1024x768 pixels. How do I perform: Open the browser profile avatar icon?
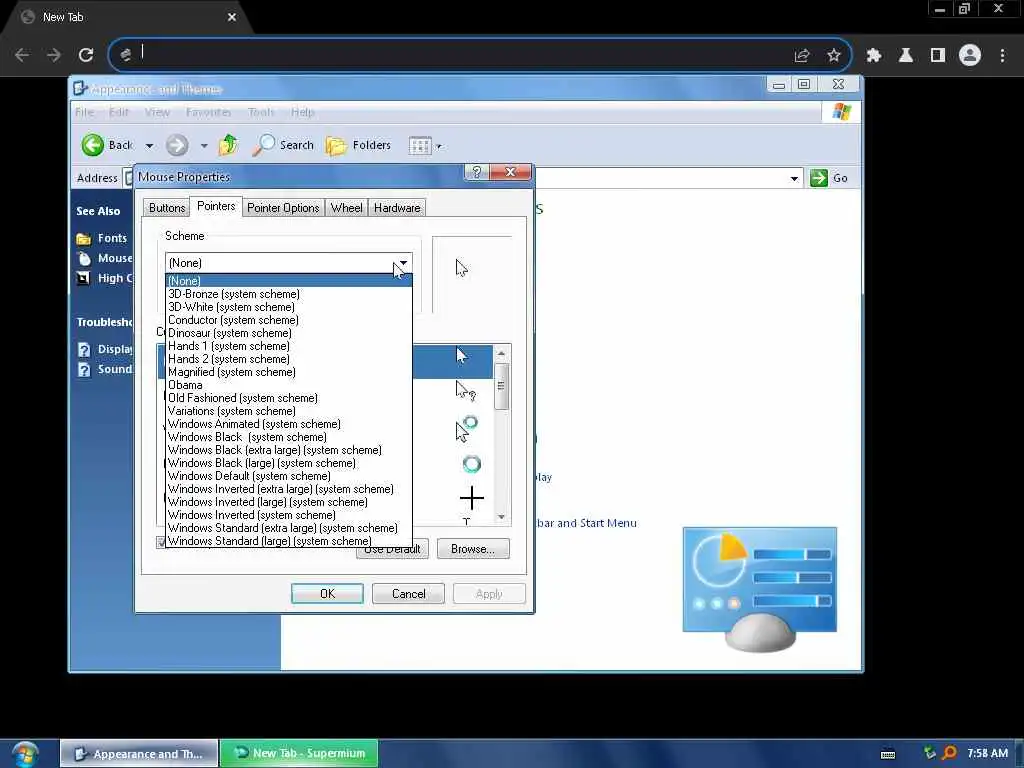pos(970,55)
